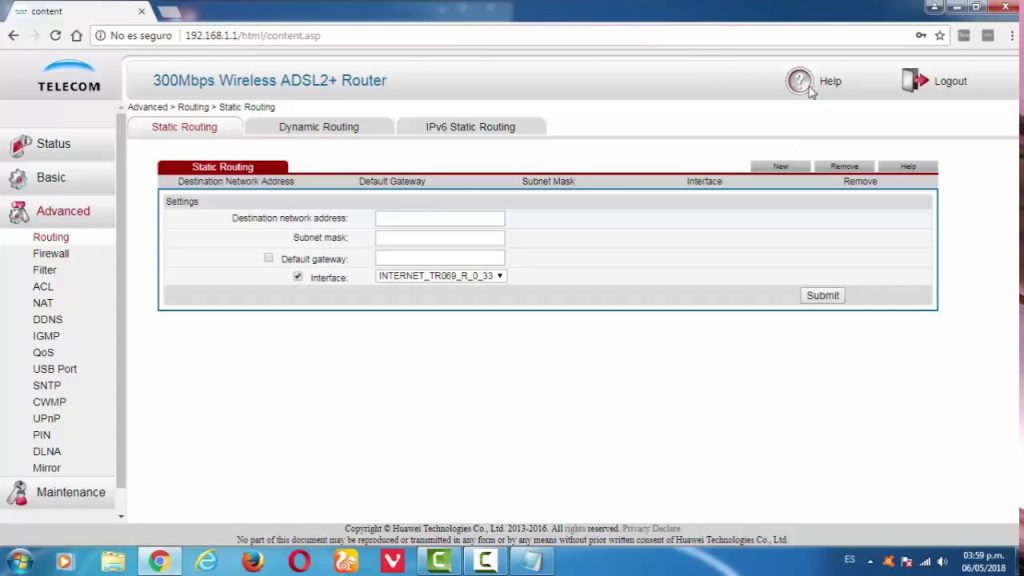Viewport: 1024px width, 576px height.
Task: Uncheck the Interface checkbox
Action: pos(298,276)
